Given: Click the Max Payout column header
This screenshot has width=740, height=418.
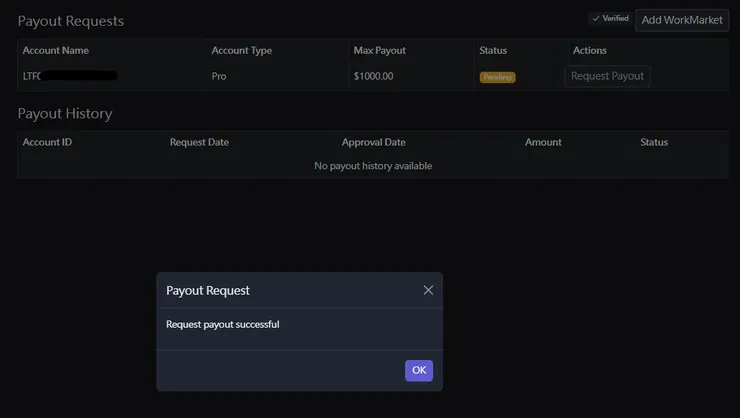Looking at the screenshot, I should point(379,50).
